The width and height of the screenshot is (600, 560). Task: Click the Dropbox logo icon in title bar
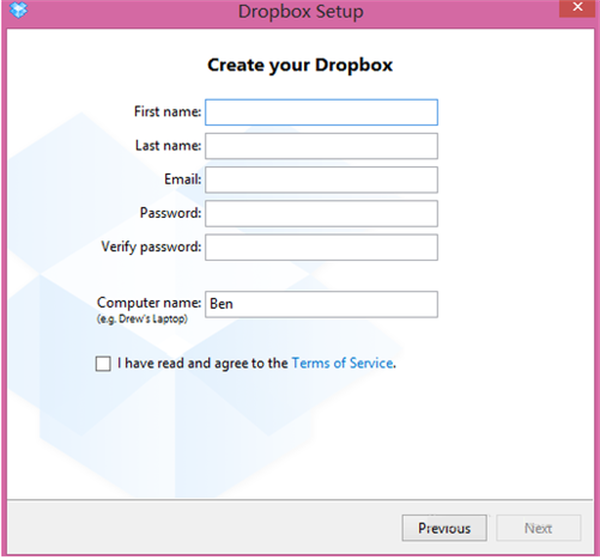(x=18, y=10)
